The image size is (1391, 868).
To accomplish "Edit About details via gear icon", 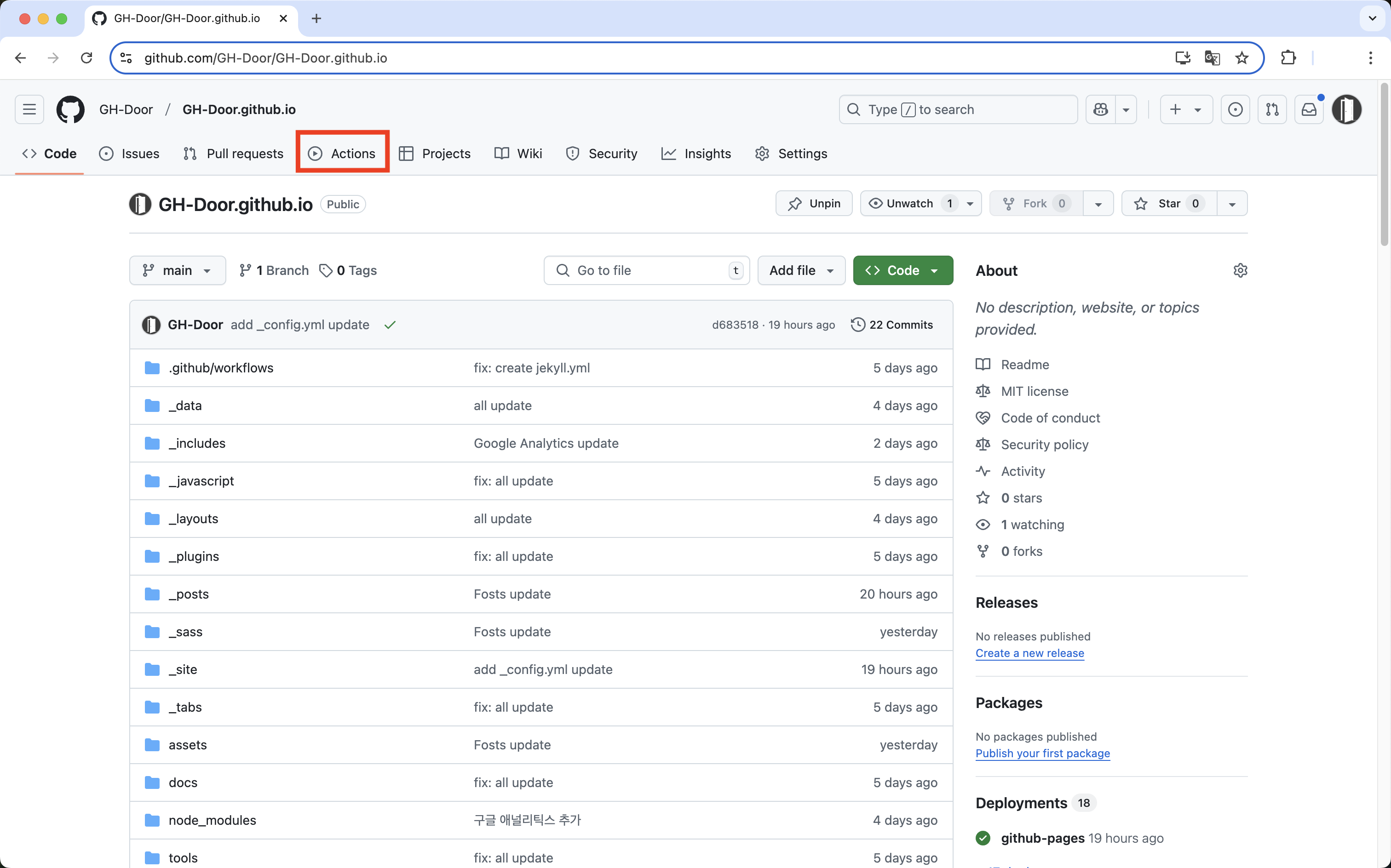I will click(1240, 270).
